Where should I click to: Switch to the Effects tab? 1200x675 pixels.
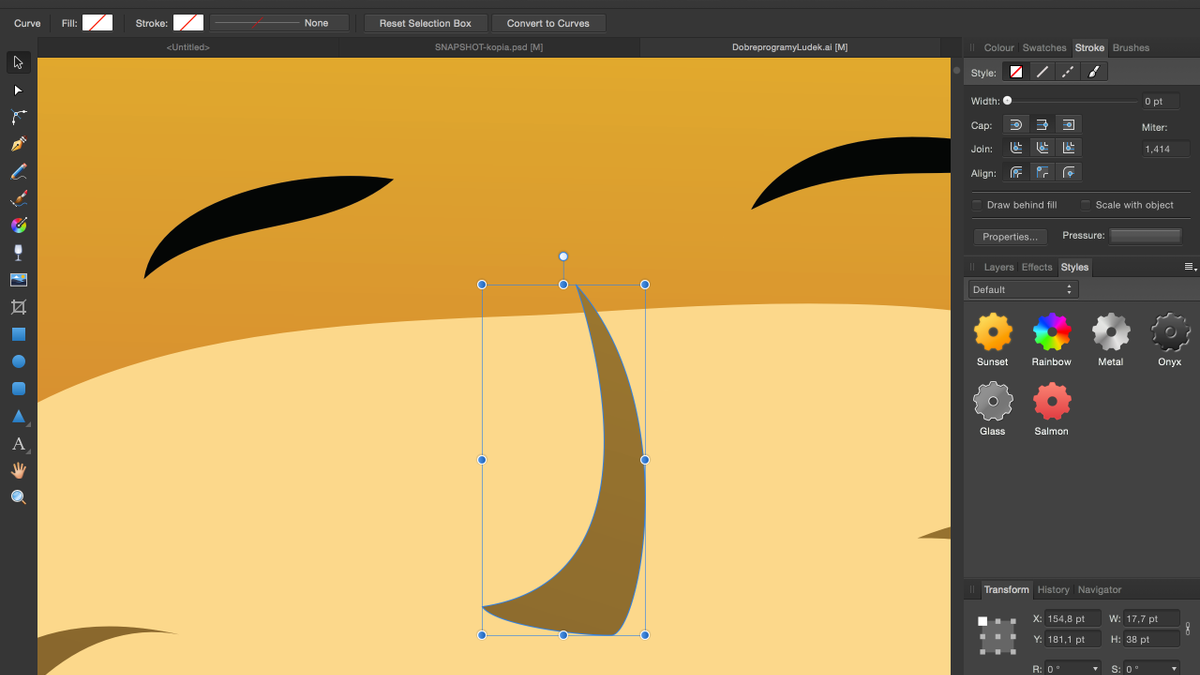(1037, 267)
